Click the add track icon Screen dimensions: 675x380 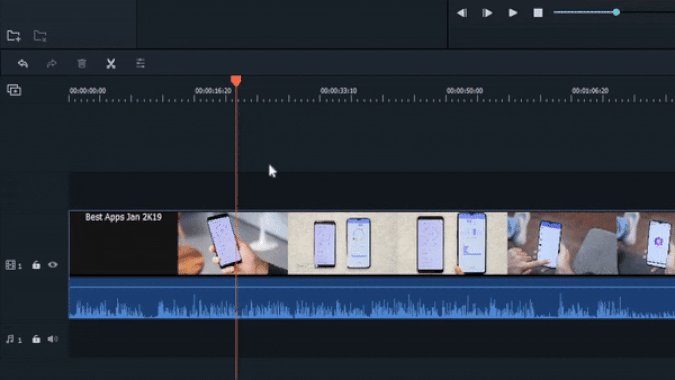tap(14, 90)
